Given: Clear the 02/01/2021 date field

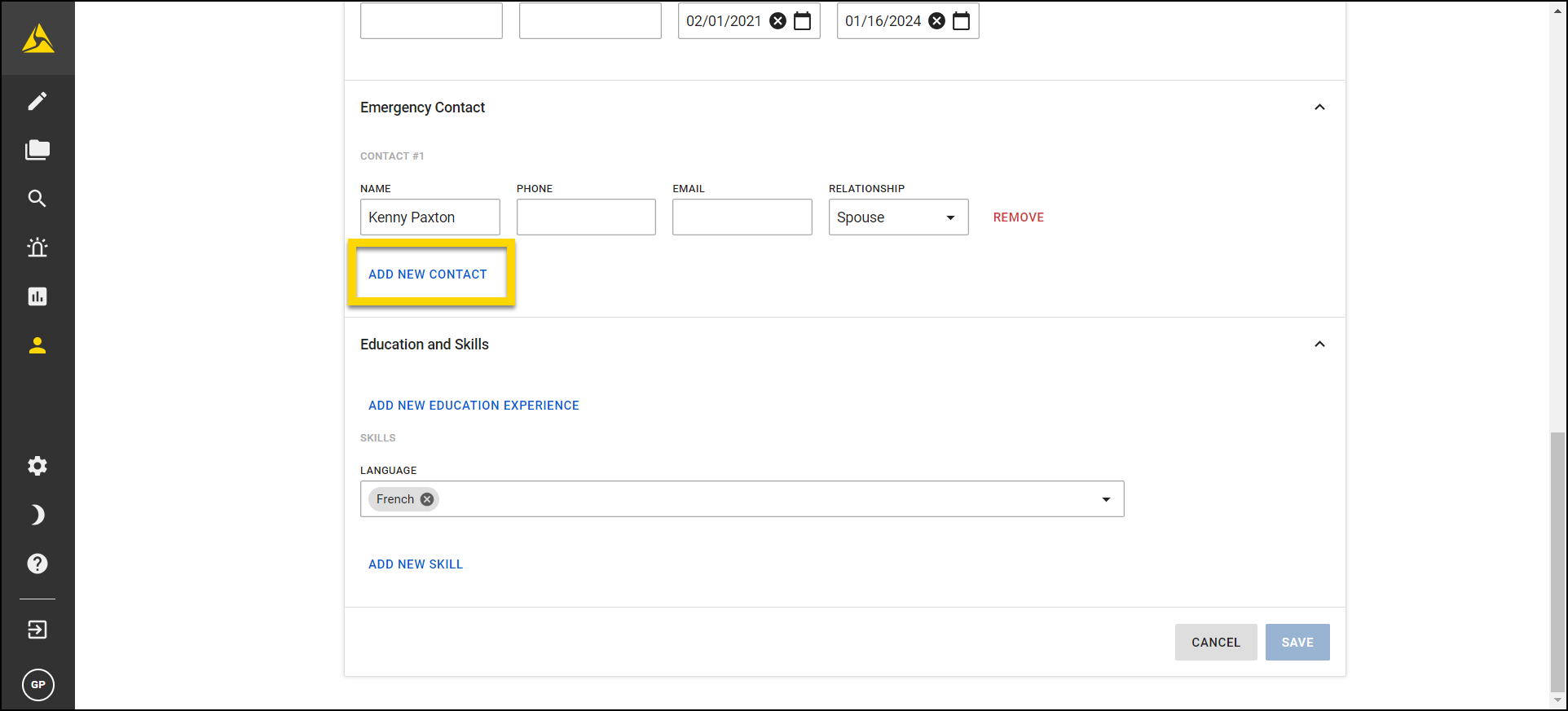Looking at the screenshot, I should click(778, 21).
